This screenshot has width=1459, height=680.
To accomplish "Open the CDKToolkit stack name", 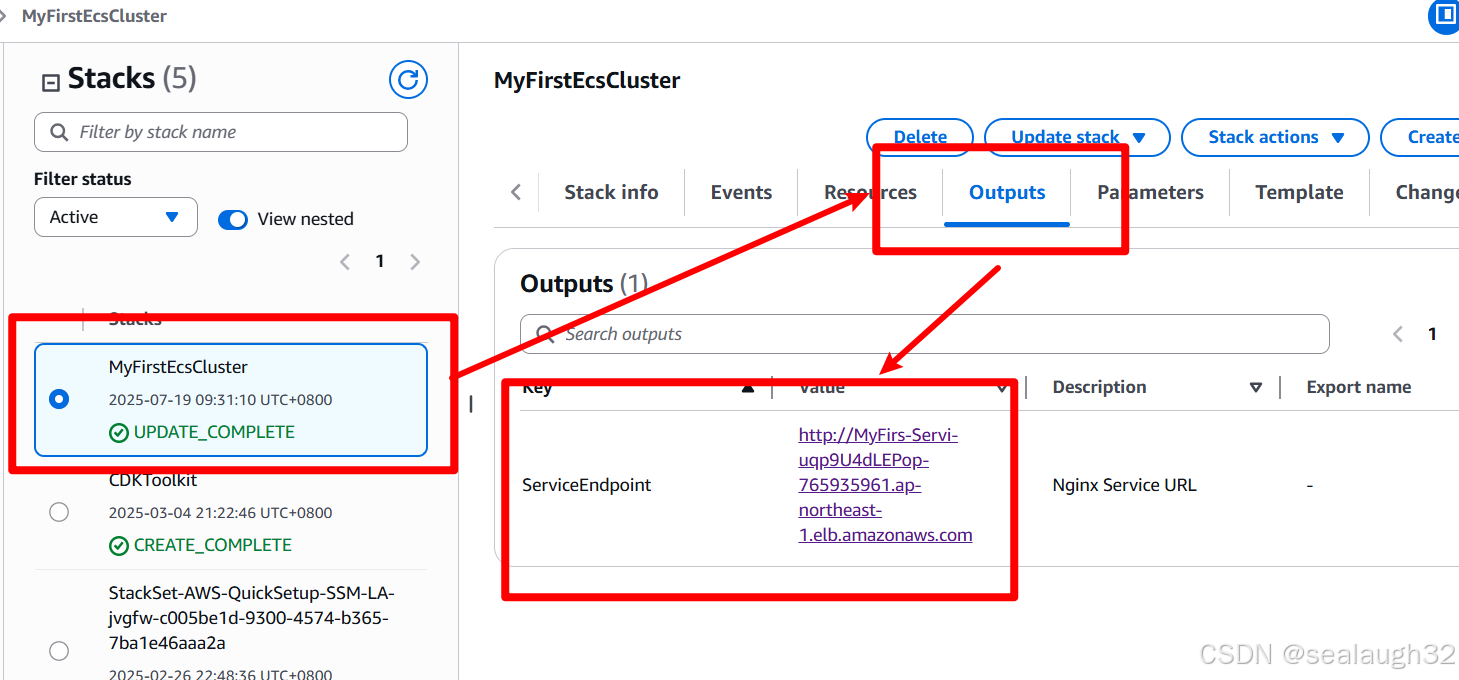I will [153, 480].
